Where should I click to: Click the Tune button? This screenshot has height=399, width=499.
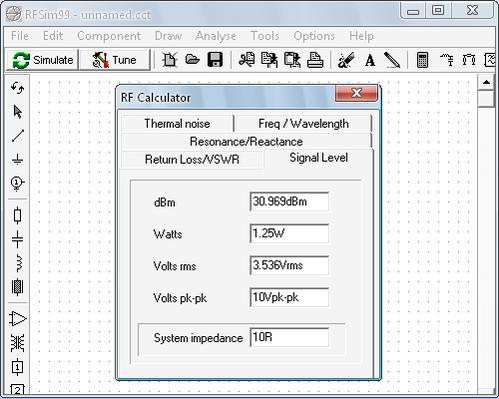click(x=115, y=60)
